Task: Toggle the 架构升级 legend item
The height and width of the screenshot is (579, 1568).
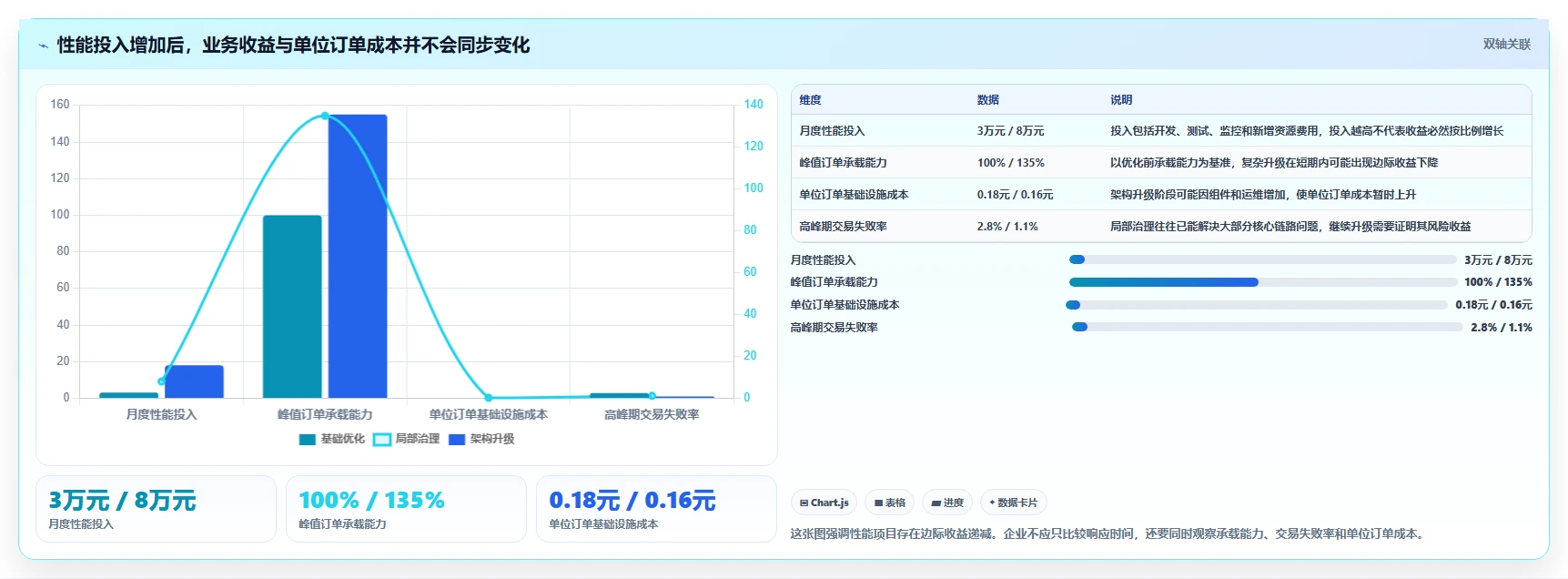Action: (x=481, y=439)
